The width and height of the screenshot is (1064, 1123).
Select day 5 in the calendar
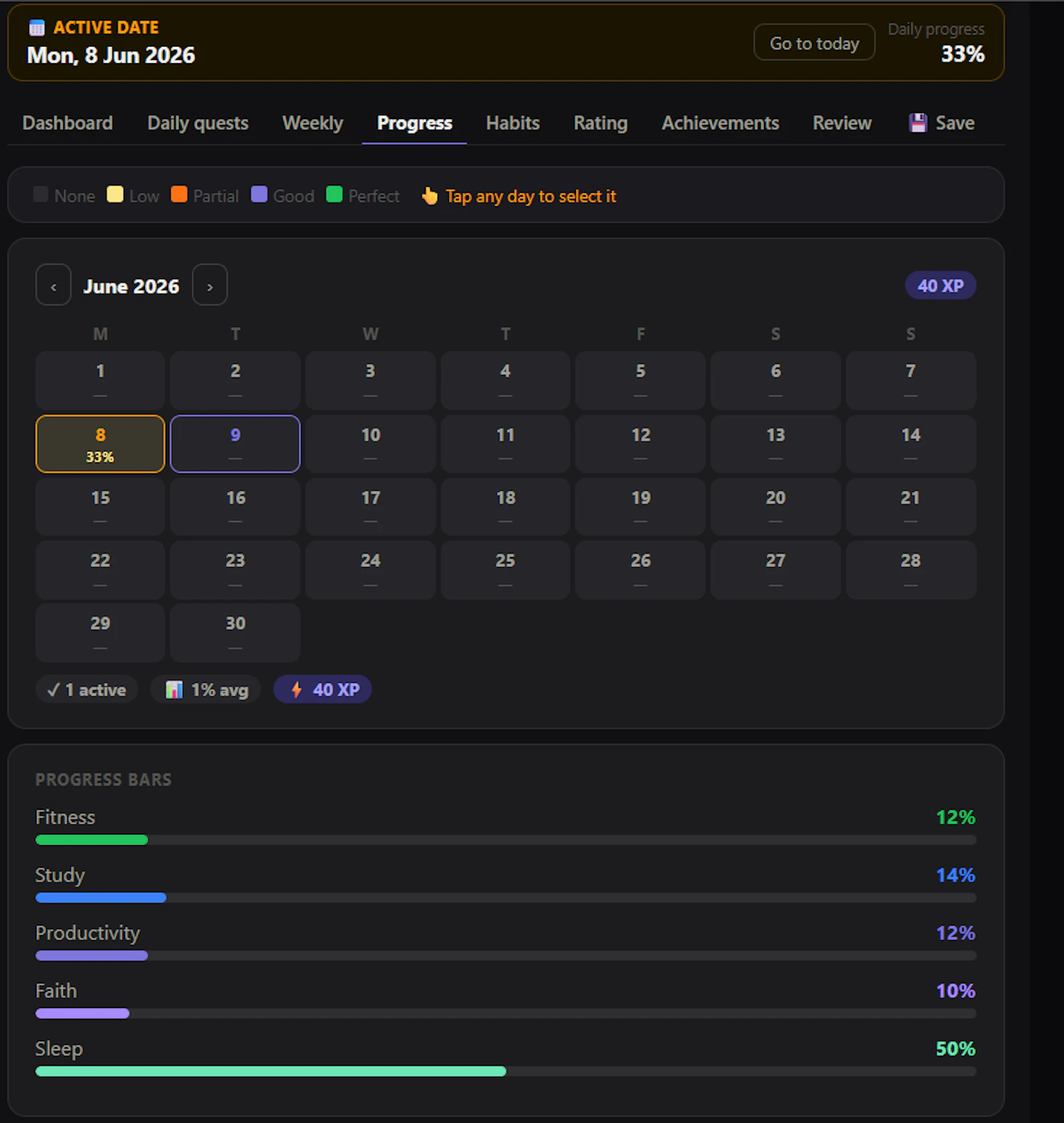point(640,380)
